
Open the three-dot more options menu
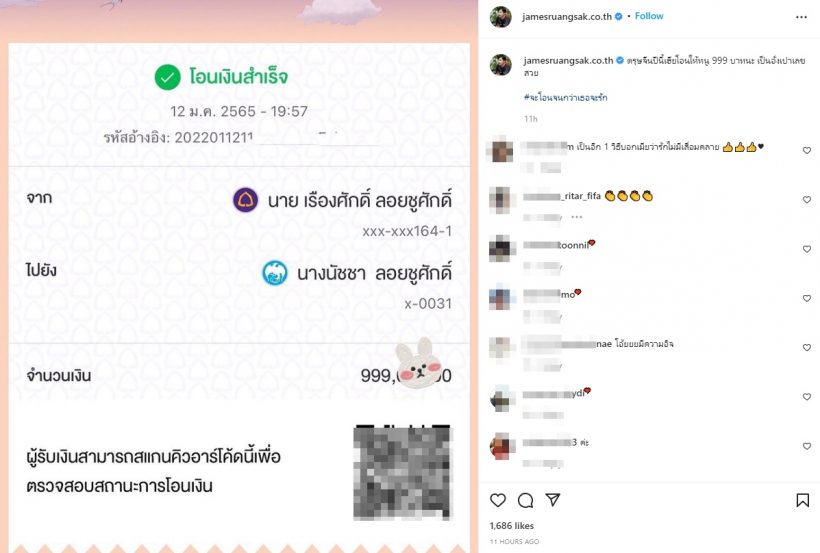point(801,17)
